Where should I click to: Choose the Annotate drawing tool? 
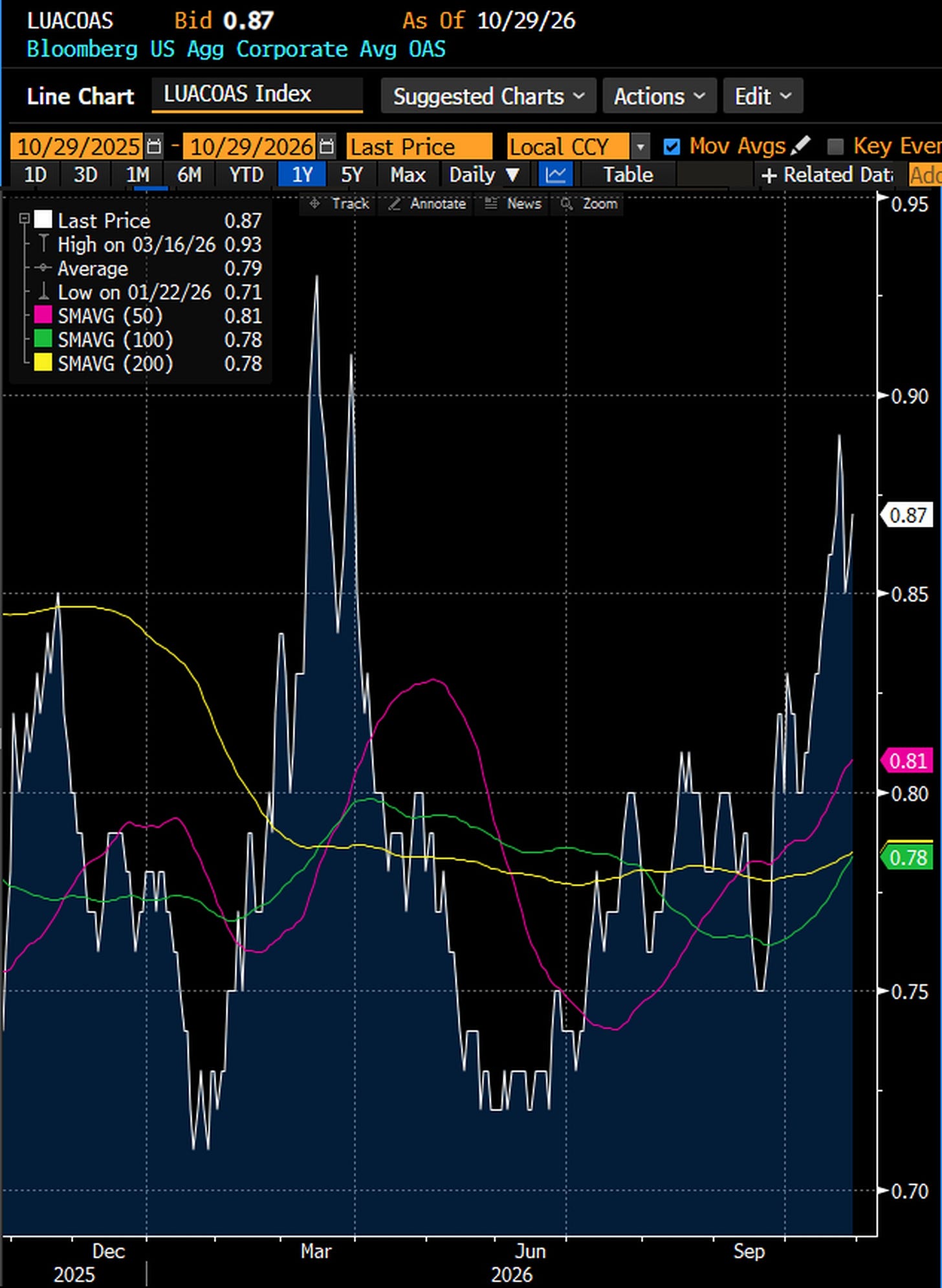click(427, 204)
